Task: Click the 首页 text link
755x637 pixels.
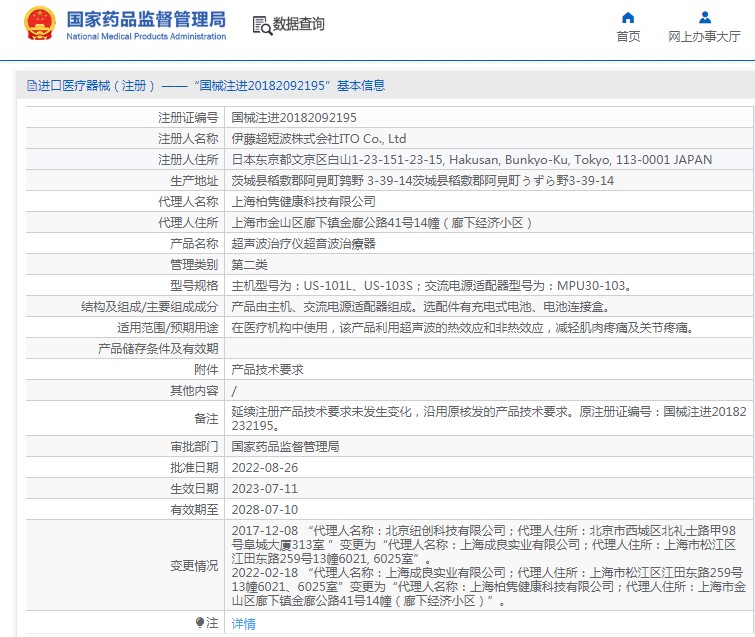Action: [628, 37]
